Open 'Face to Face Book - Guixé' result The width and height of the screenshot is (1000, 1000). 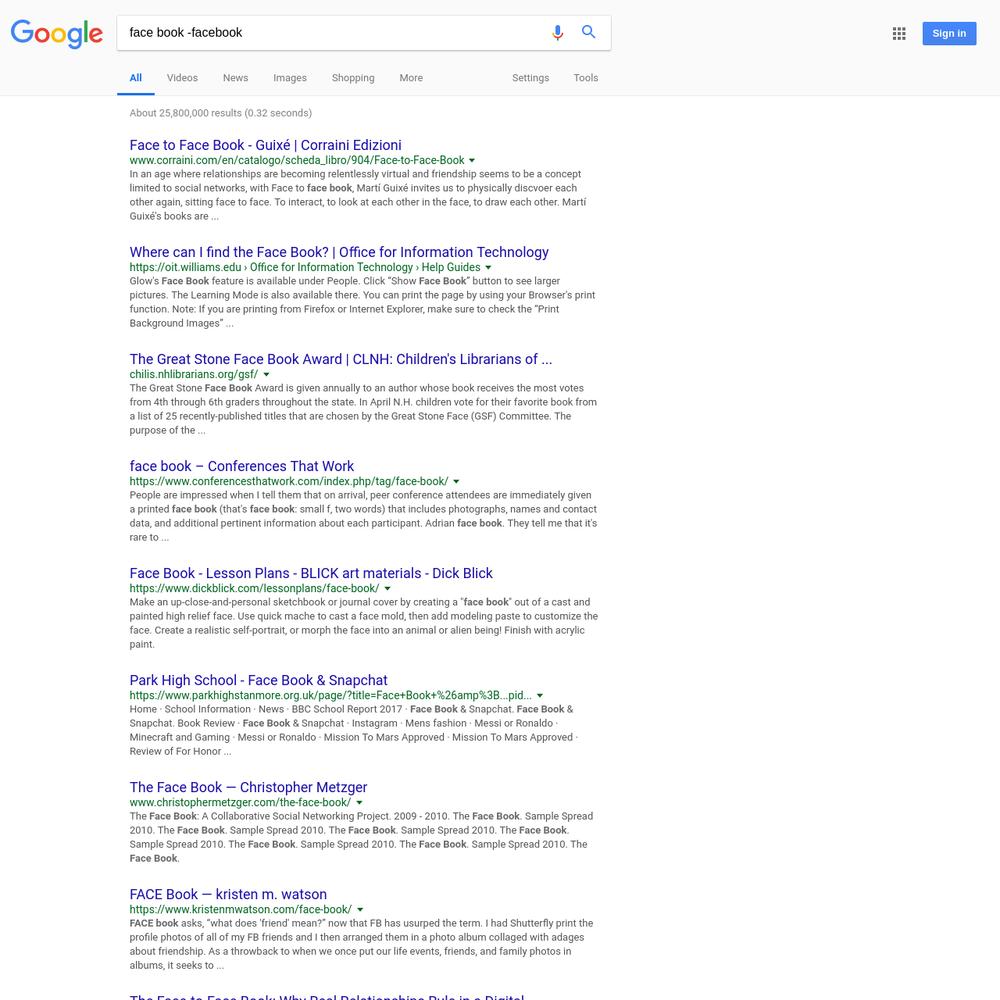pos(265,145)
